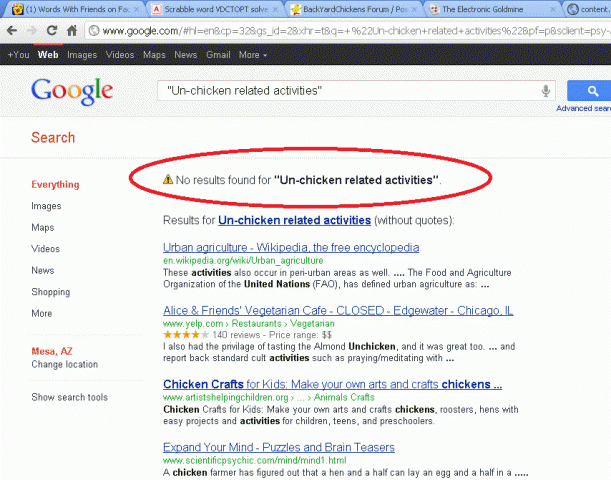
Task: Click the www.yelp.com Restaurants Vegetarian breadcrumb
Action: 249,323
